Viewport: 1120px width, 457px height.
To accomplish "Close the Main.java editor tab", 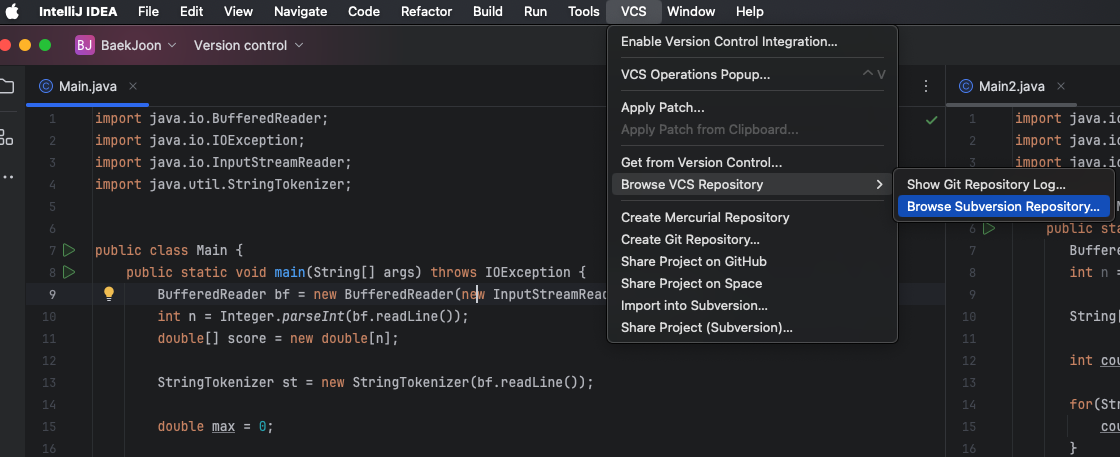I will 133,86.
